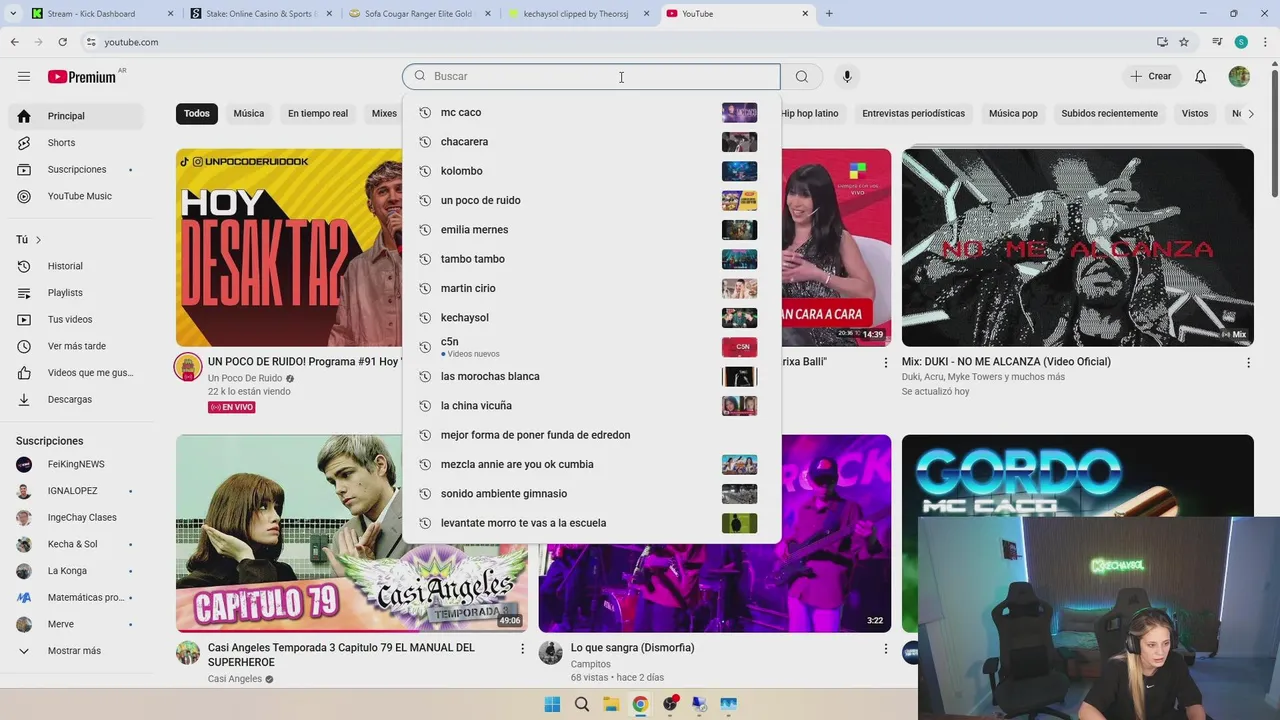Expand Mostrar más subscriptions
Viewport: 1280px width, 720px height.
click(x=76, y=651)
